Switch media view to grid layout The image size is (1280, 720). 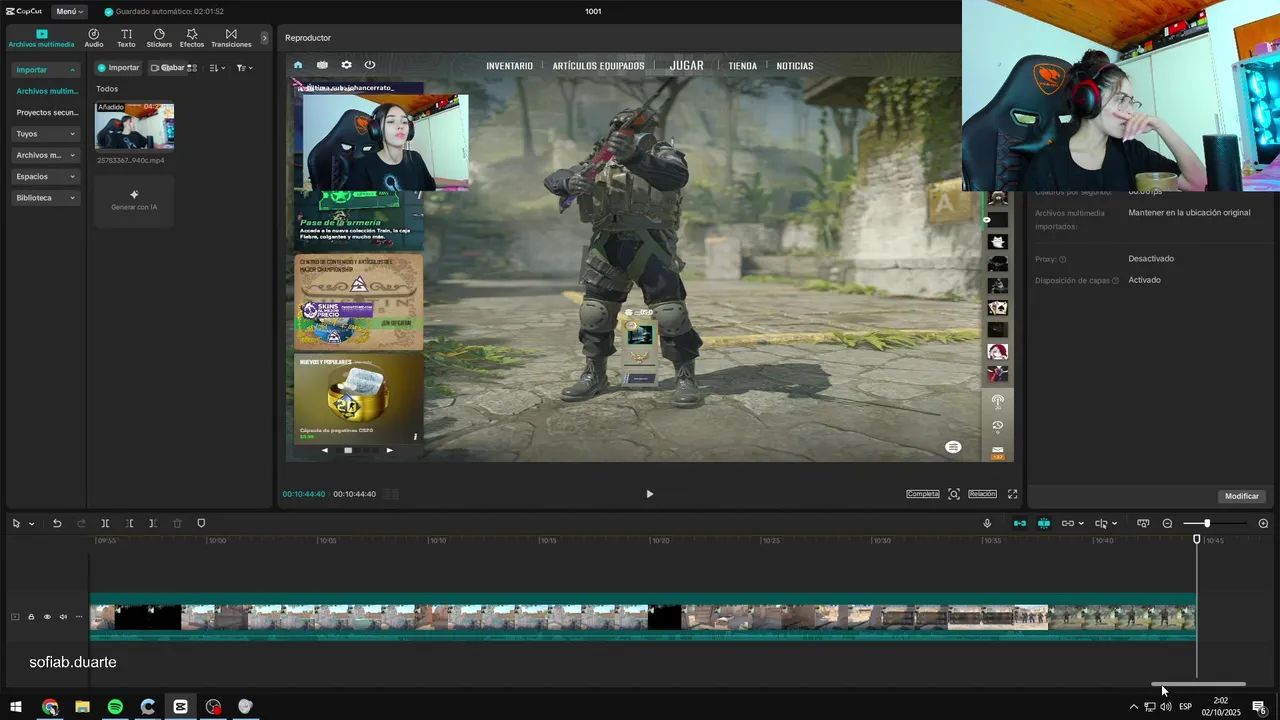tap(192, 68)
